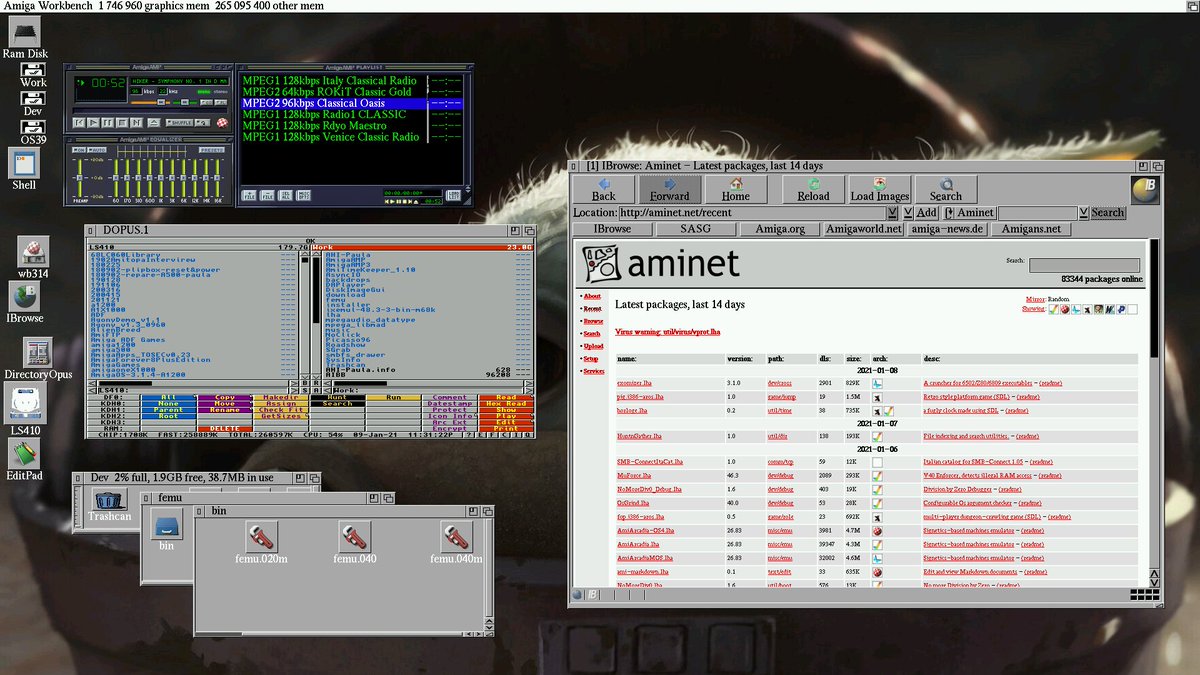Image resolution: width=1200 pixels, height=675 pixels.
Task: Click the Search toolbar button in IBrowse
Action: coord(945,189)
